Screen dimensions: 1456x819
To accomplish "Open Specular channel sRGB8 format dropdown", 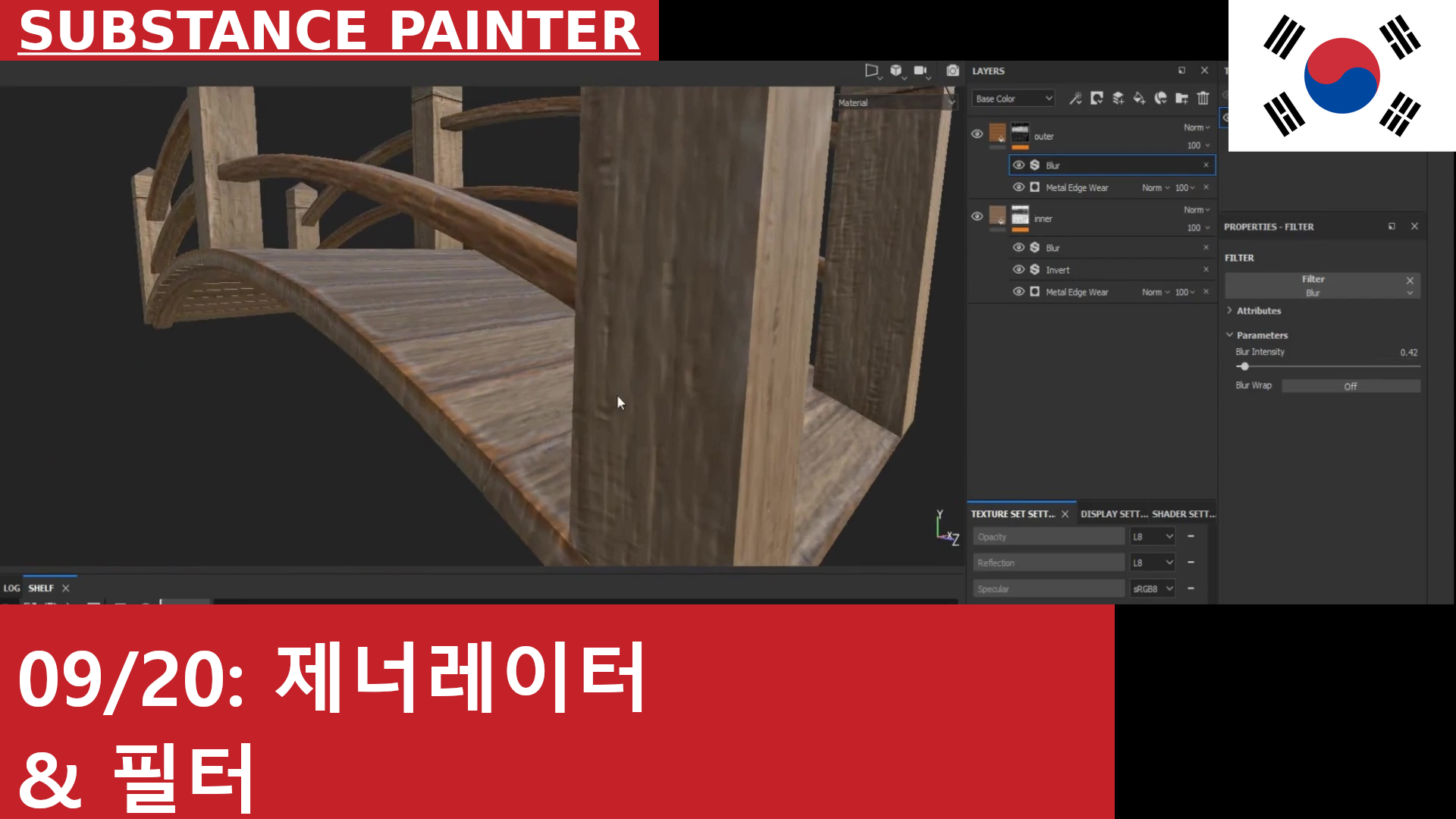I will [1153, 588].
